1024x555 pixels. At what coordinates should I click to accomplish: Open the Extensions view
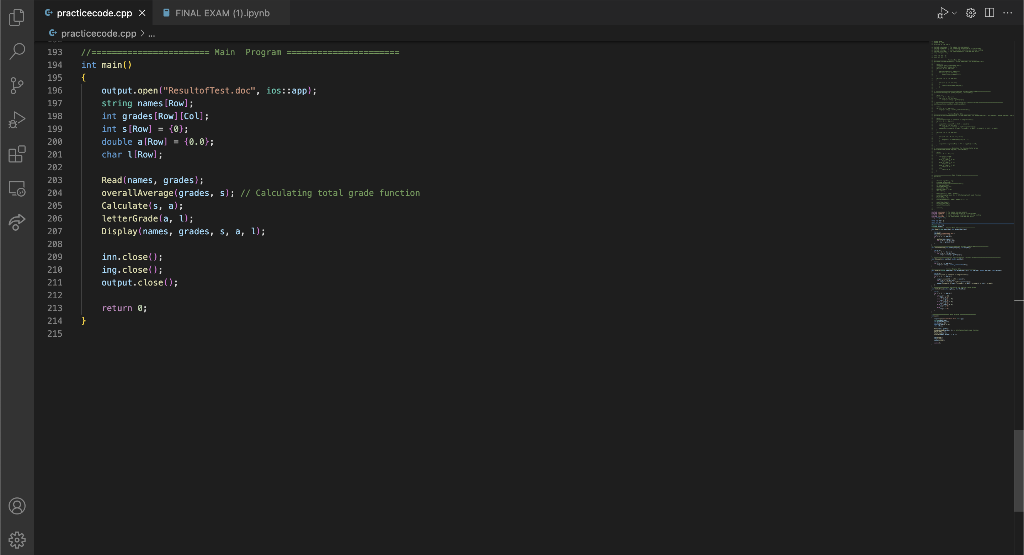pyautogui.click(x=17, y=154)
